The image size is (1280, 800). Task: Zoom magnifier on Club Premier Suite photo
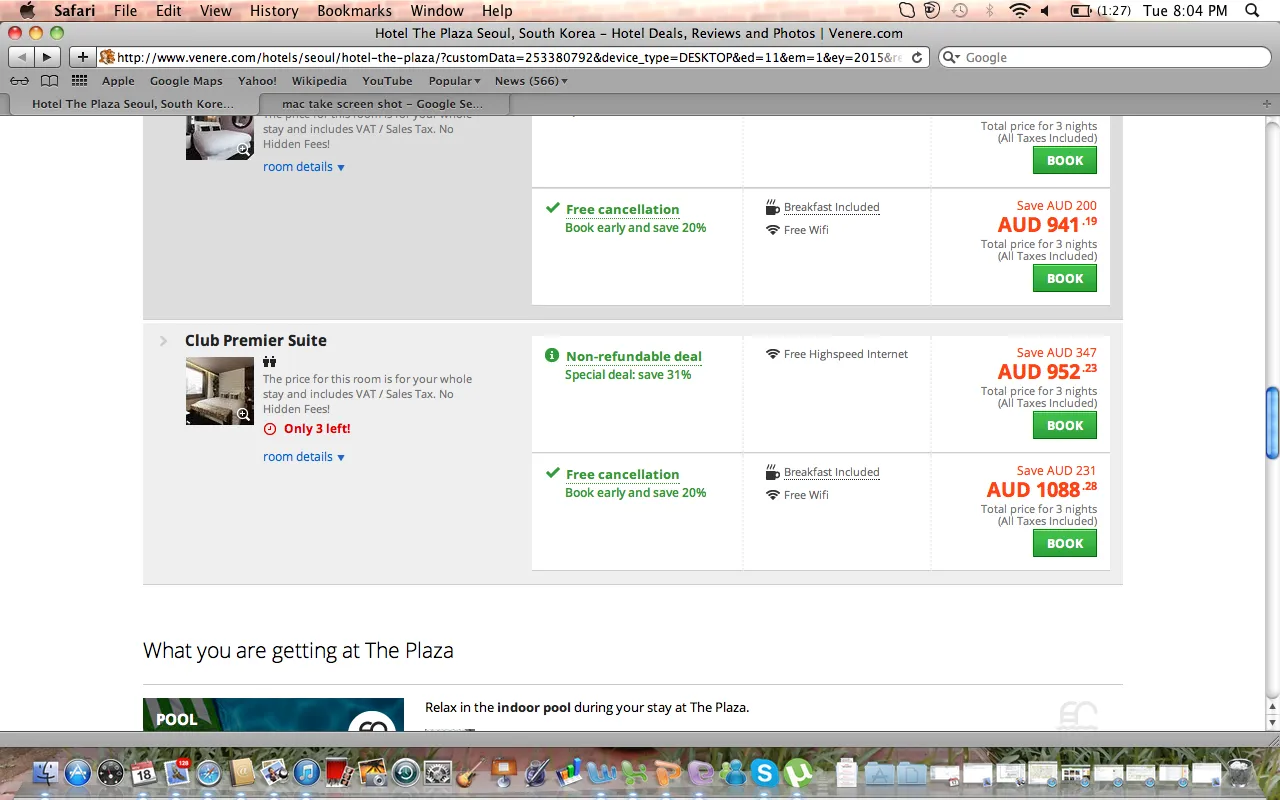point(243,414)
